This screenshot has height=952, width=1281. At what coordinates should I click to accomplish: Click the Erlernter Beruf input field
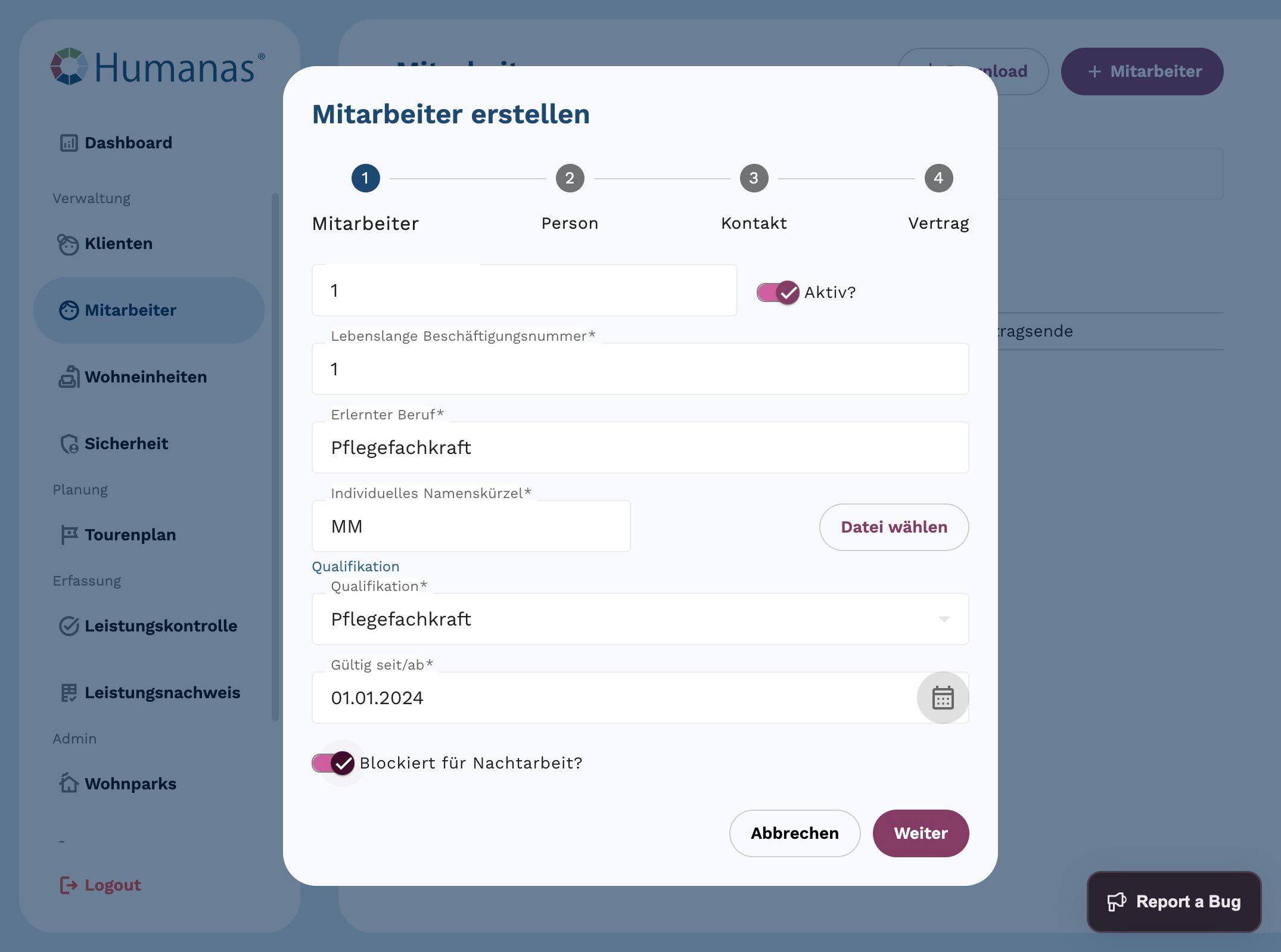(x=640, y=447)
